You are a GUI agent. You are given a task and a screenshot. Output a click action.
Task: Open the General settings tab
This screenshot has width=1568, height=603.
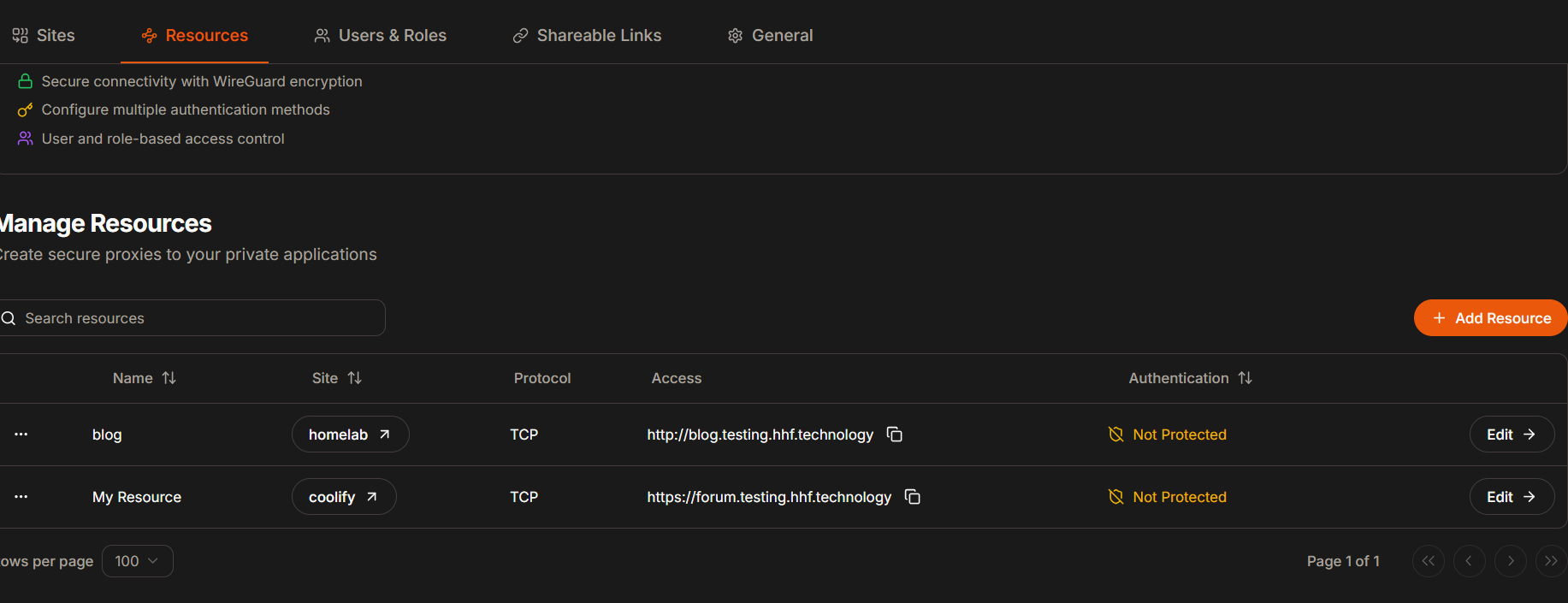pyautogui.click(x=770, y=35)
